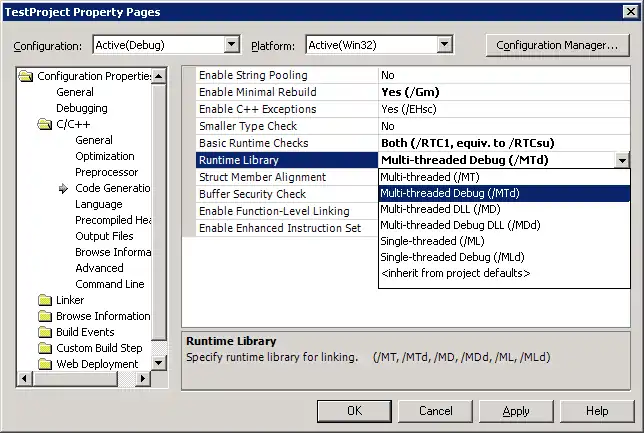
Task: Click the Build Events folder icon
Action: pos(45,332)
